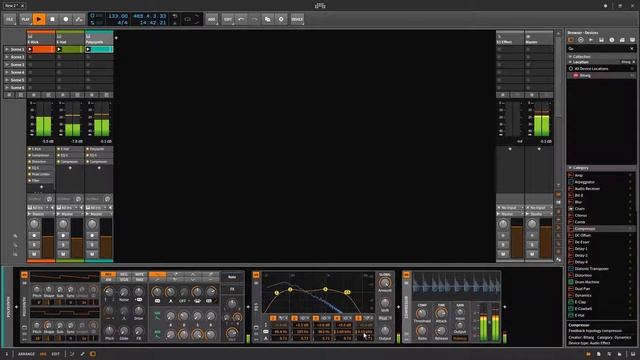This screenshot has width=640, height=360.
Task: Click the Redo arrow icon
Action: pos(254,19)
